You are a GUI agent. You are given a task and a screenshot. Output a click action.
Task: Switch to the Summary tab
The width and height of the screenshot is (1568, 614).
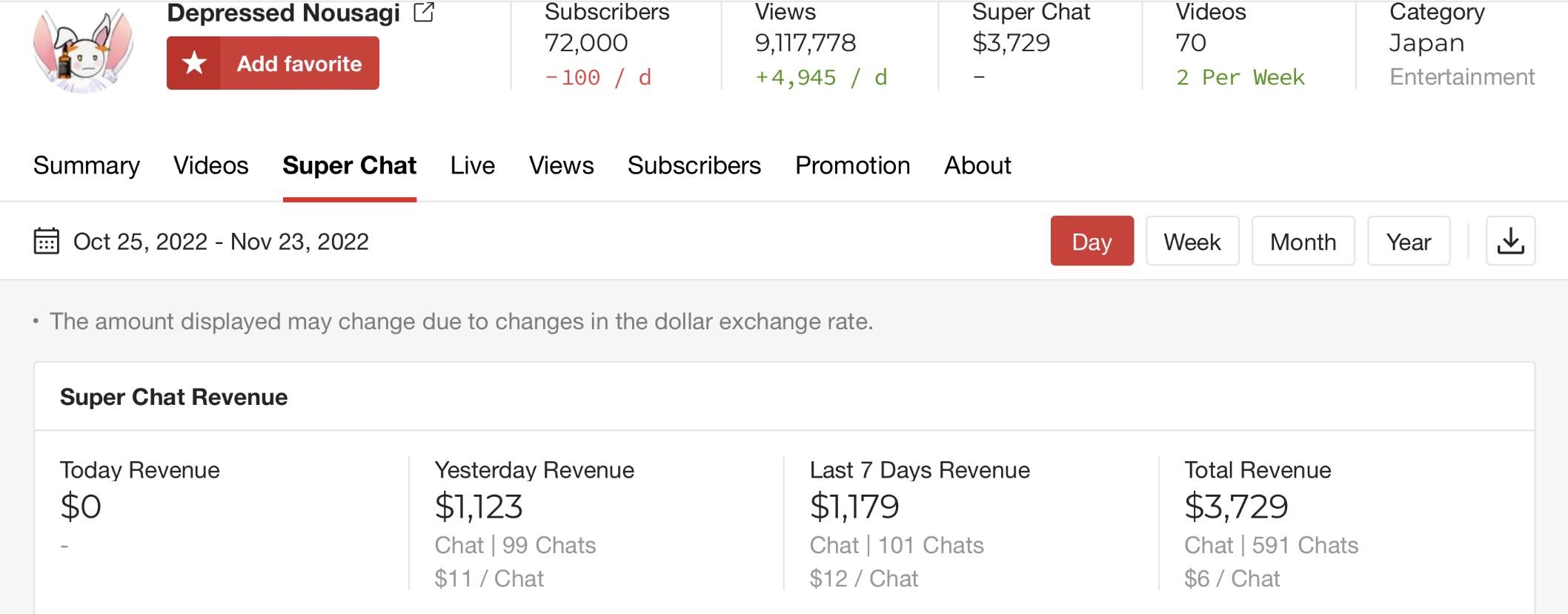pyautogui.click(x=87, y=165)
